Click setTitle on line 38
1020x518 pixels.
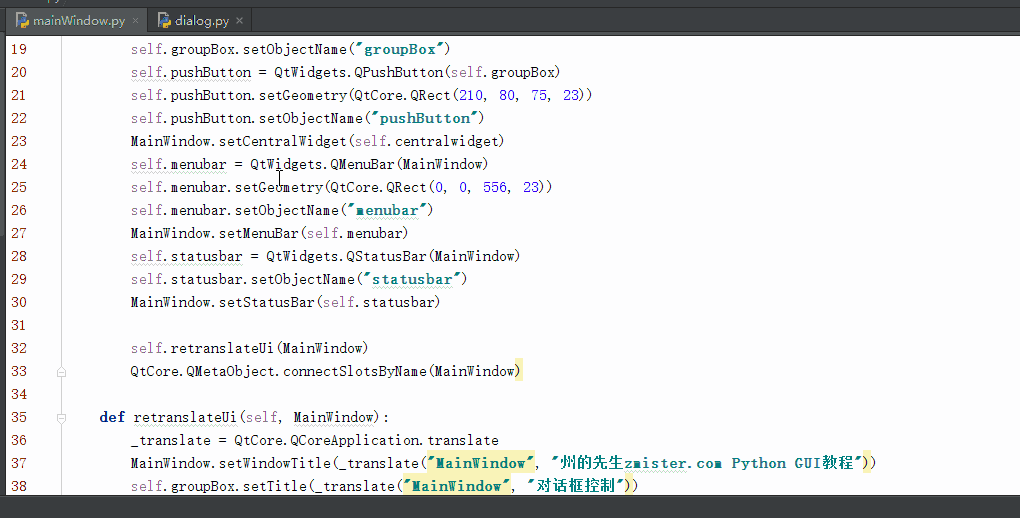[x=275, y=486]
